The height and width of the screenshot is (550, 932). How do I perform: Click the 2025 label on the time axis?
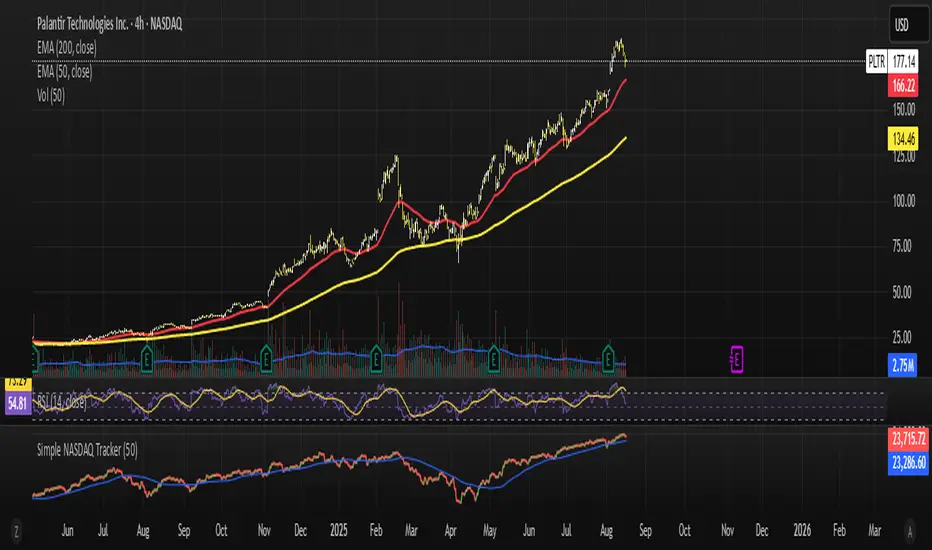(338, 530)
